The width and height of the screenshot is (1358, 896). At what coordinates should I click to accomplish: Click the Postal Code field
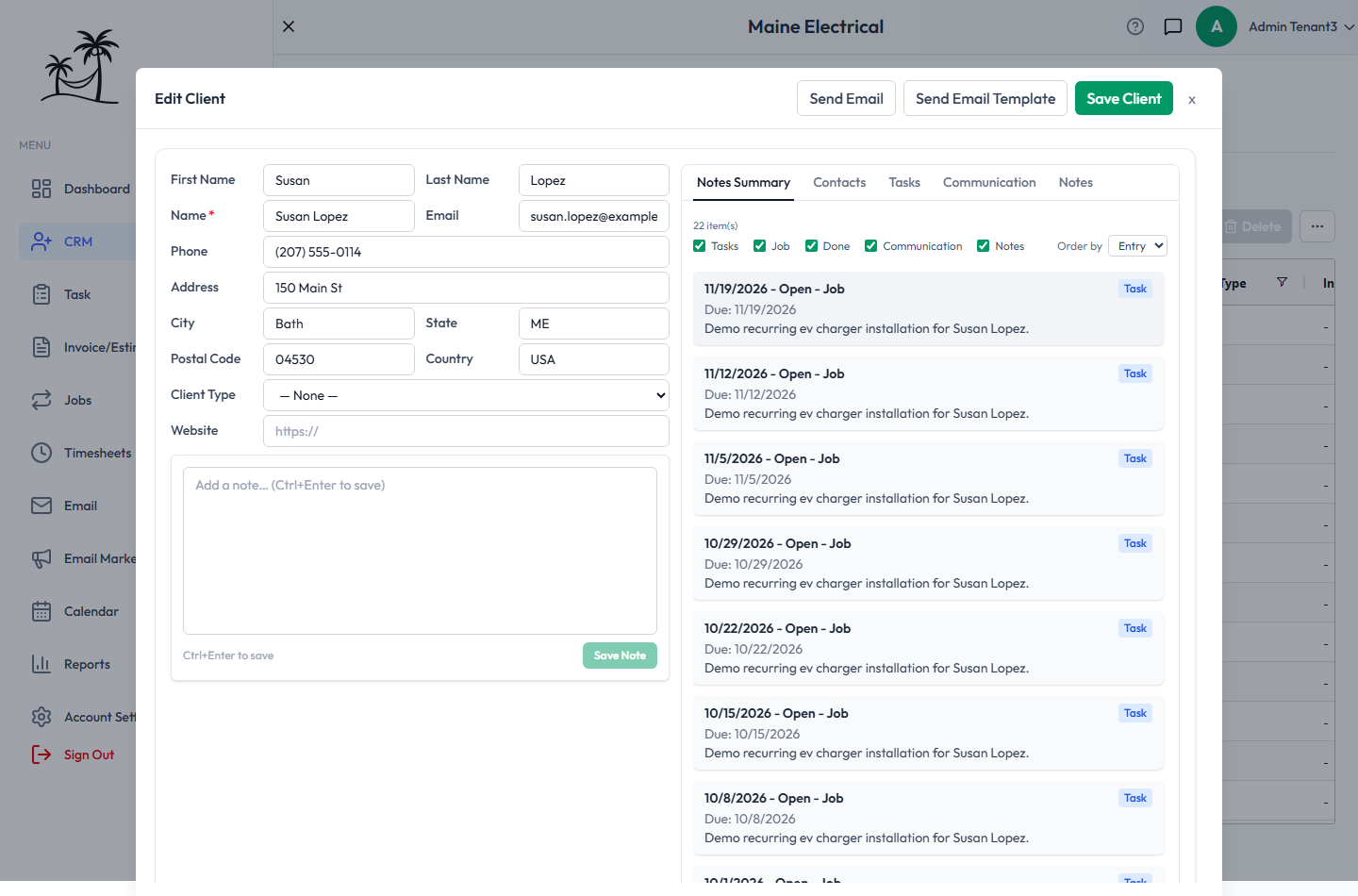[339, 359]
